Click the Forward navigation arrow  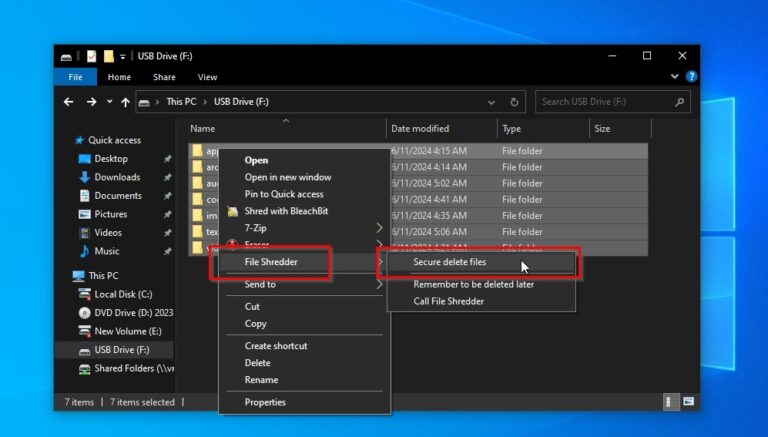click(90, 102)
